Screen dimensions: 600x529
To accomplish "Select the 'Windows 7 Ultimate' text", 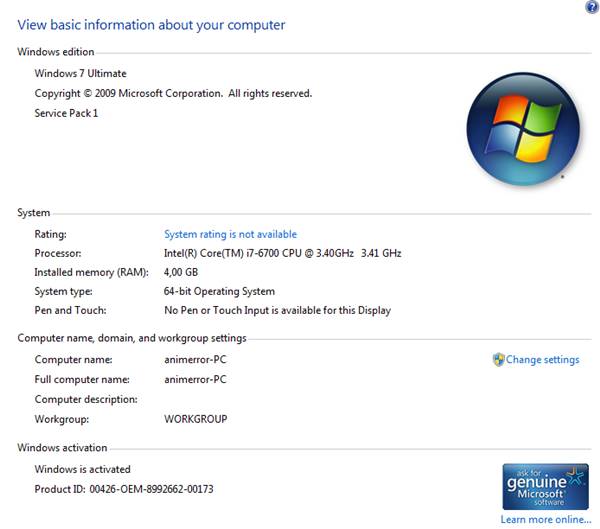I will (80, 73).
